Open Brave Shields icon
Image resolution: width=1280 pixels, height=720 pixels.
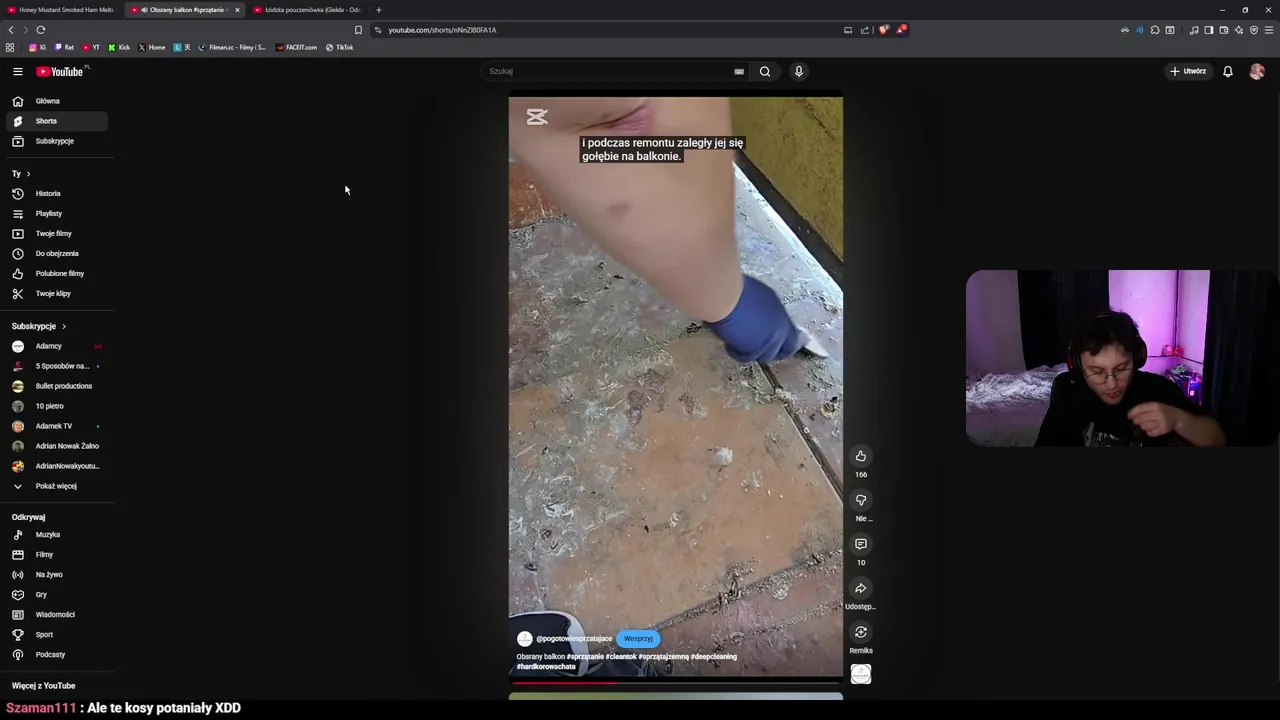tap(884, 30)
